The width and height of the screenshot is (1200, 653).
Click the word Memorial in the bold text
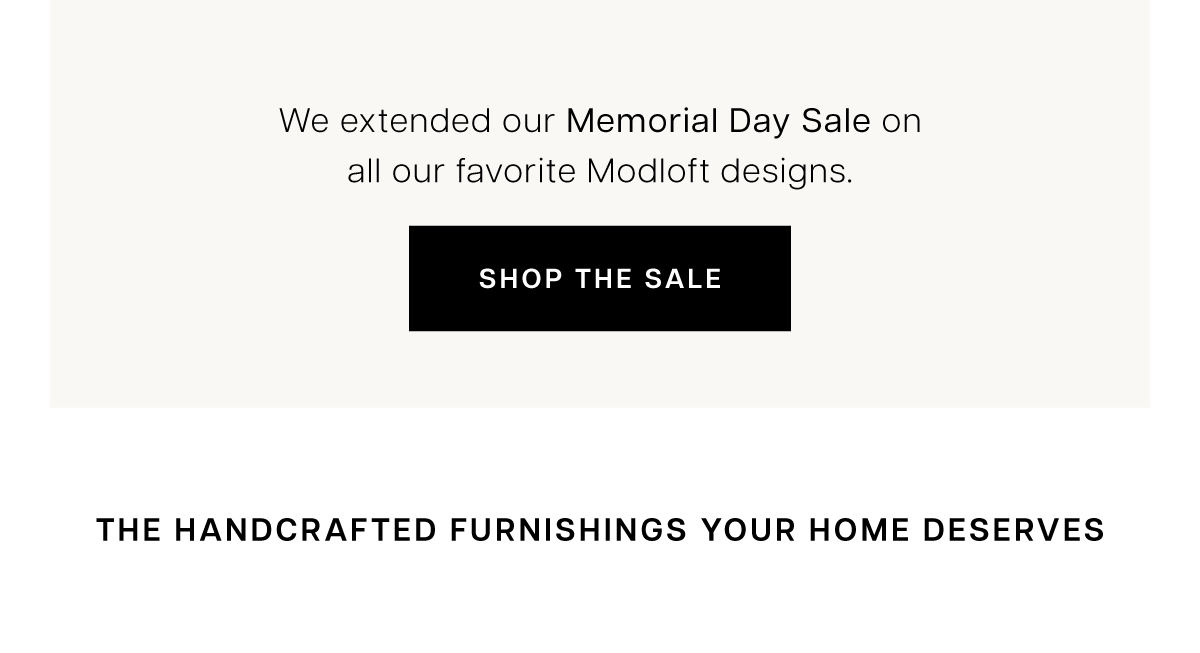tap(642, 121)
